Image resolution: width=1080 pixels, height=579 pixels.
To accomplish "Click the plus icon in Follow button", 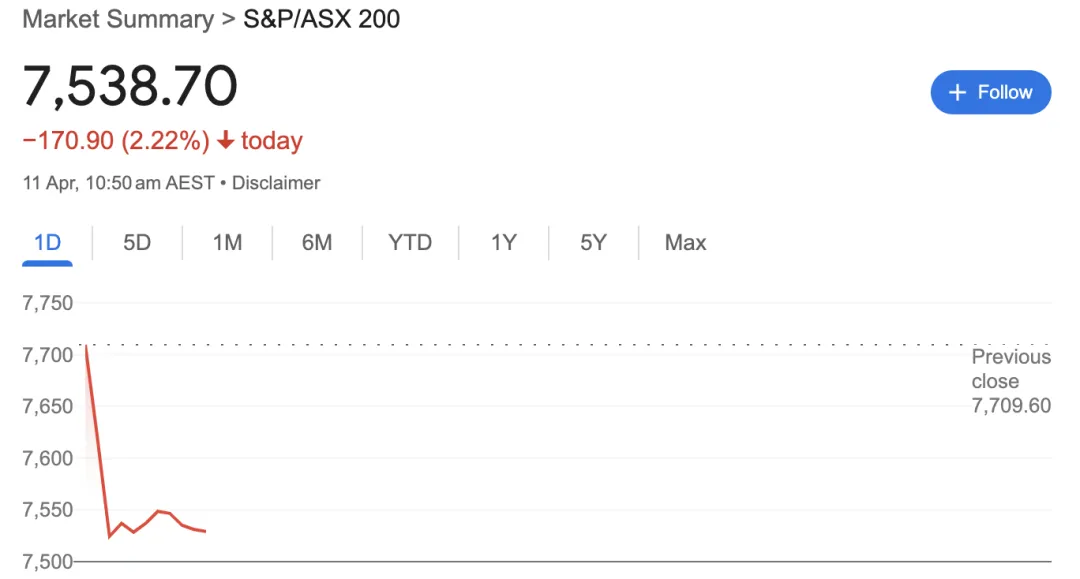I will [957, 92].
